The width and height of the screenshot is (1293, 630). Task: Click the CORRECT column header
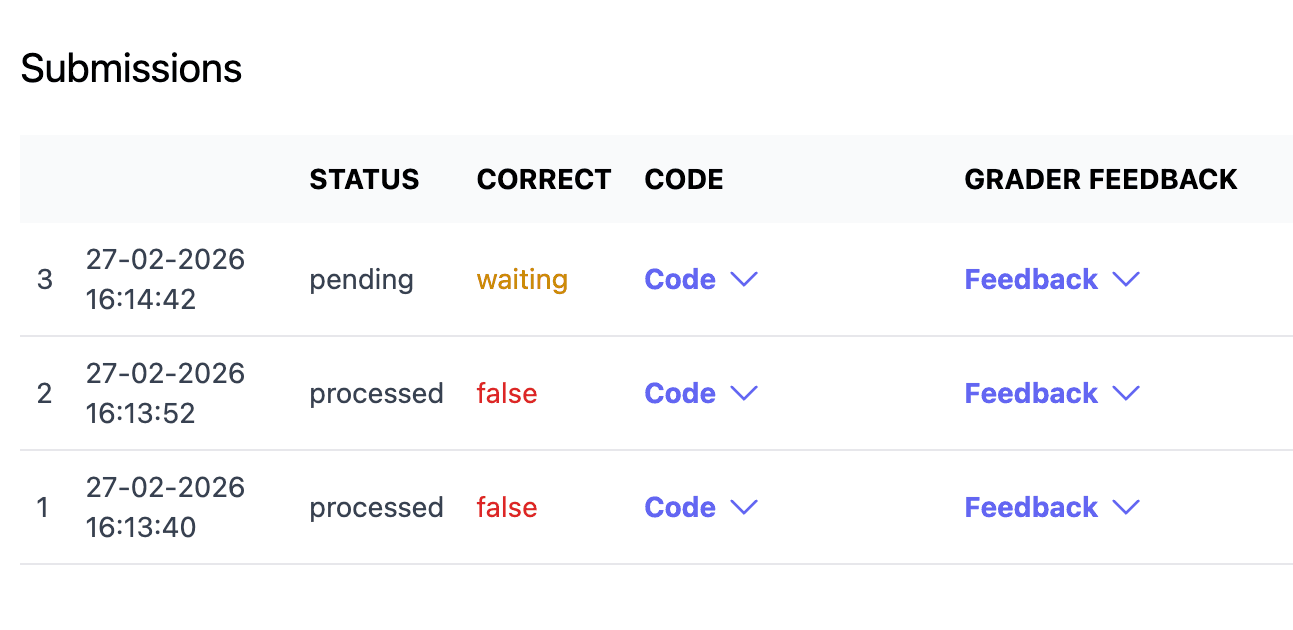click(544, 180)
